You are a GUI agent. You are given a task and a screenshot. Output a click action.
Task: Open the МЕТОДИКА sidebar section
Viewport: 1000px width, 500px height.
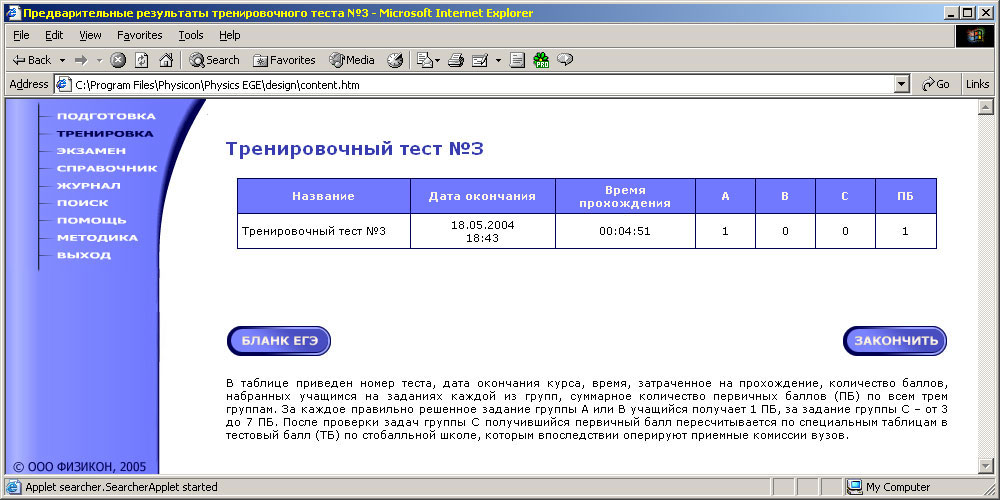98,238
